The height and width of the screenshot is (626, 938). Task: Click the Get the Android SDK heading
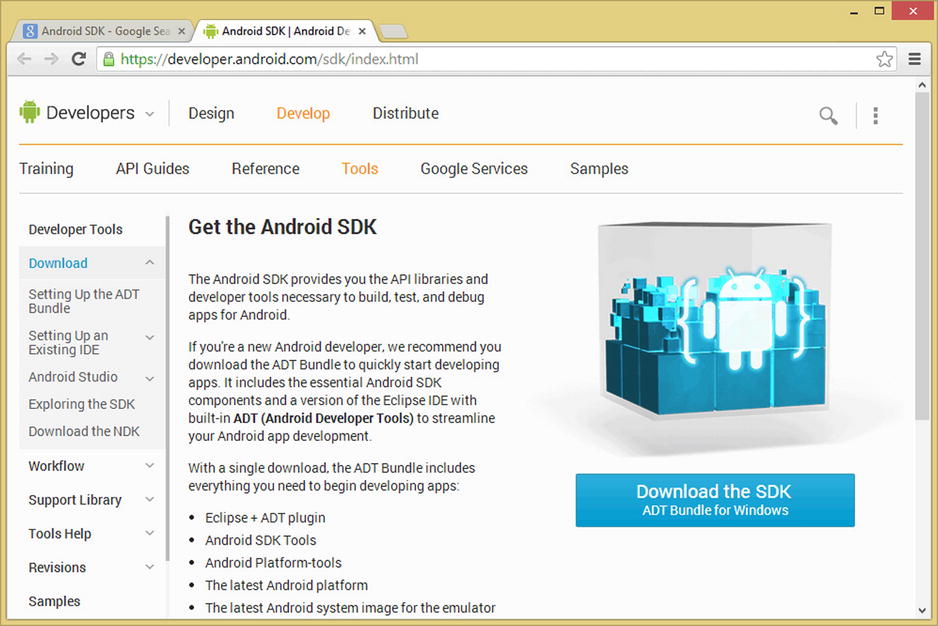(282, 227)
